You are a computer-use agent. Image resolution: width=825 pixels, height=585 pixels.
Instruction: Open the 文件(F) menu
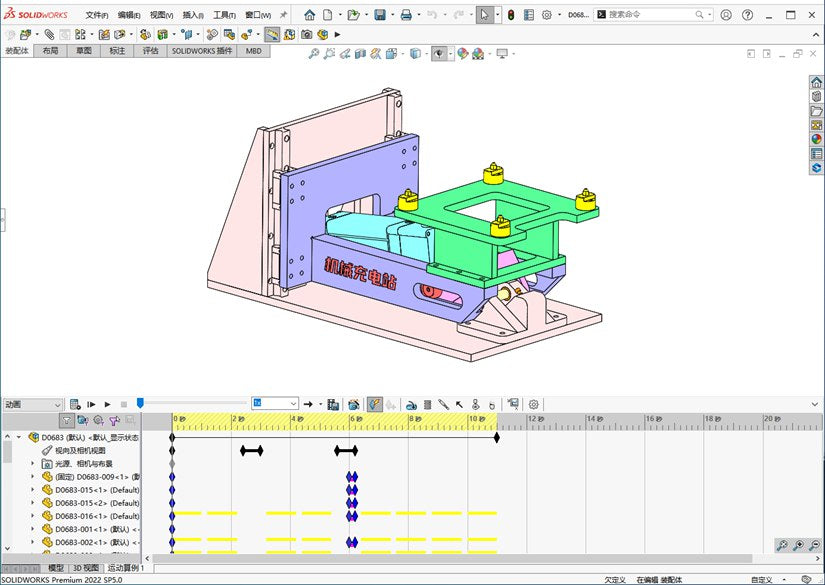click(x=97, y=15)
